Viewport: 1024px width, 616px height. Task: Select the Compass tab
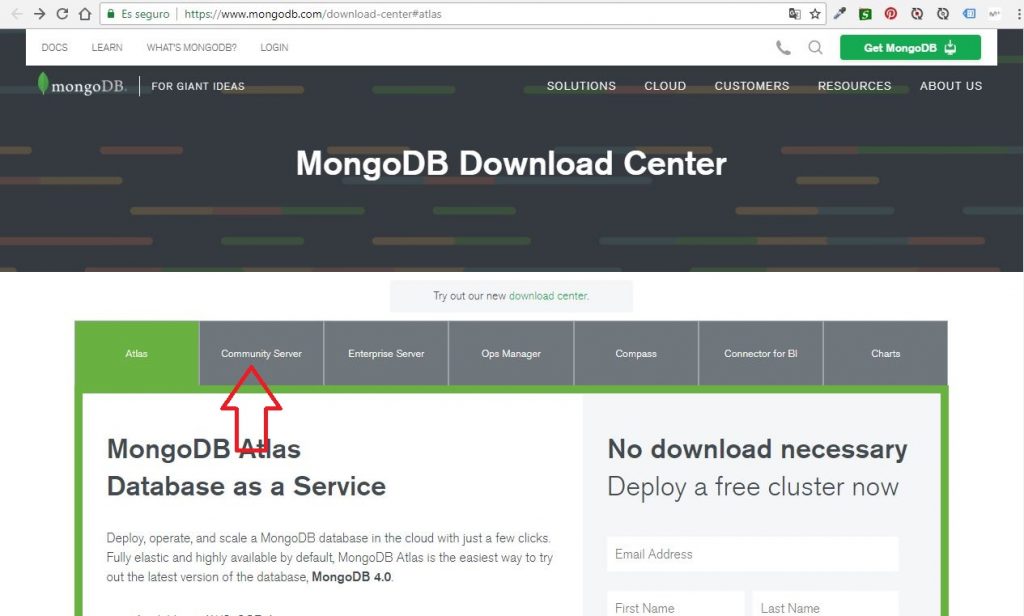click(635, 353)
